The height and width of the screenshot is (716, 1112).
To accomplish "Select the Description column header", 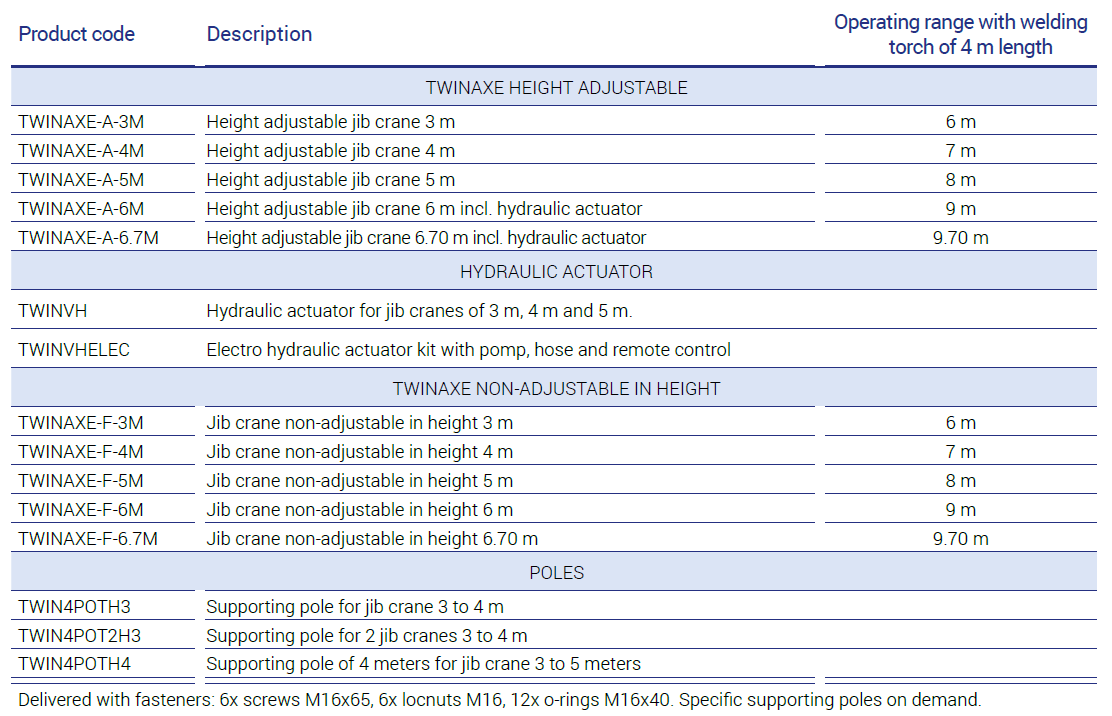I will point(259,34).
